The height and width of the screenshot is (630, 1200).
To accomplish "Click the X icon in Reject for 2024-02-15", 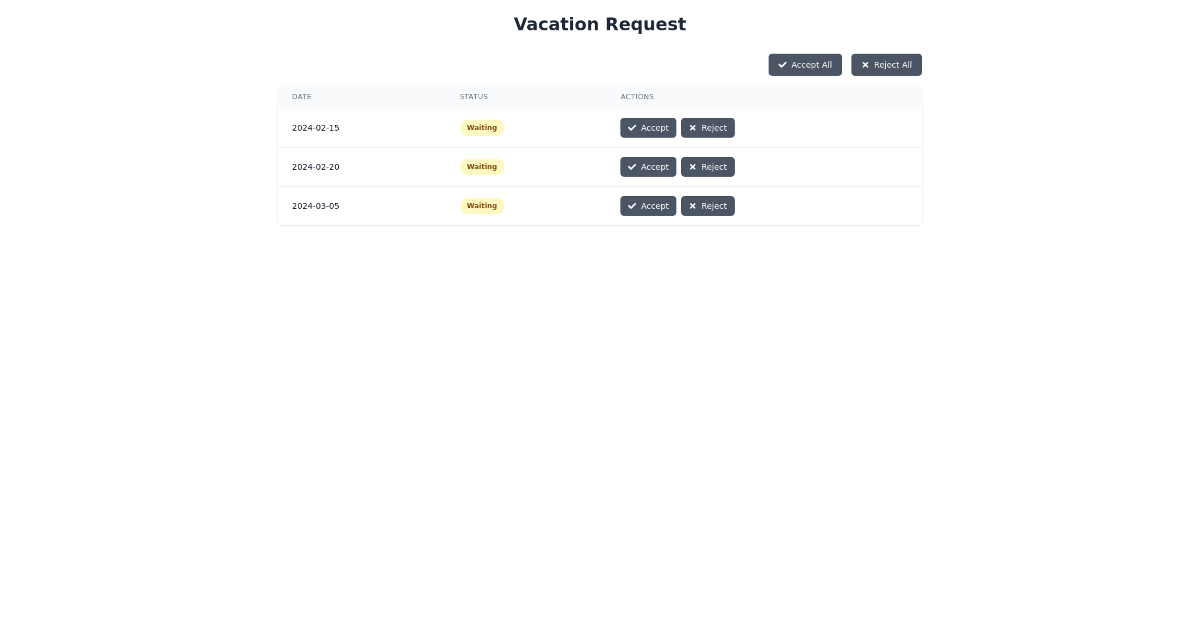I will [x=693, y=128].
